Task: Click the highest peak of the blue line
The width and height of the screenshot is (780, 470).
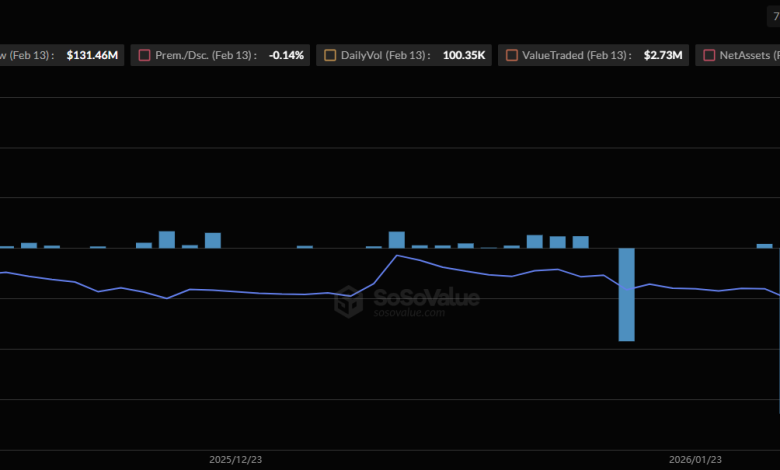Action: point(397,256)
